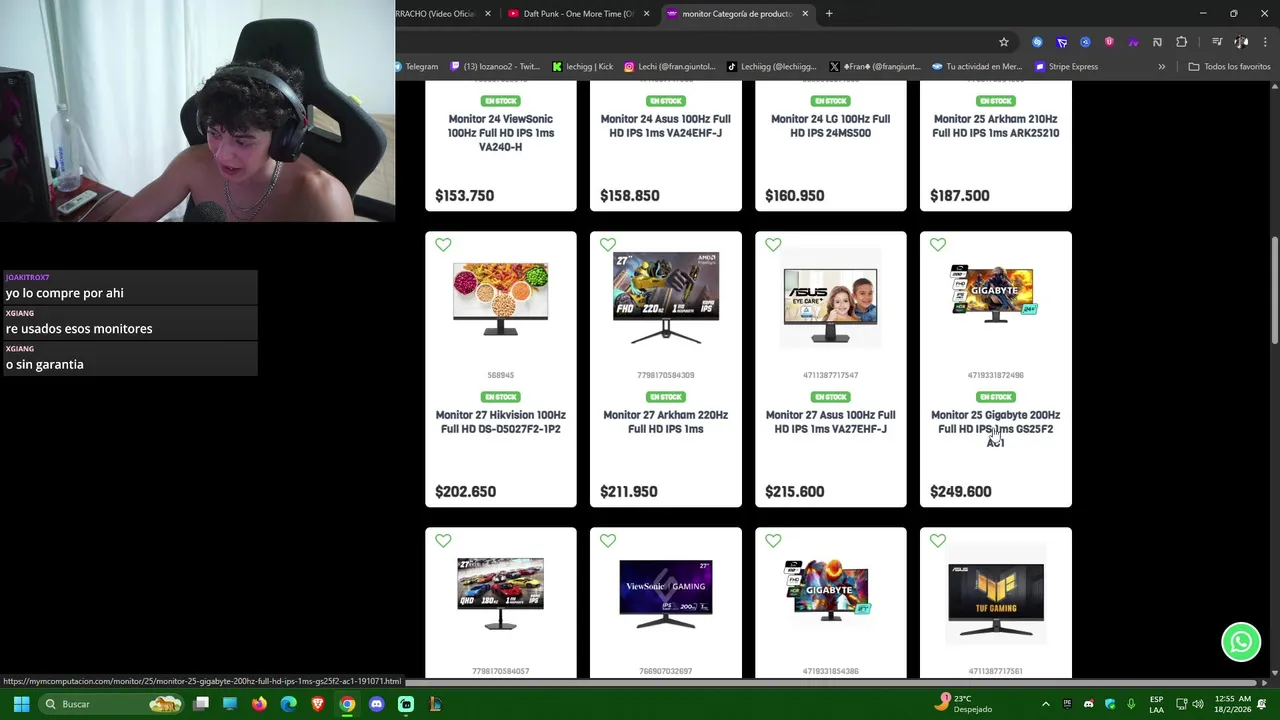Open Discord from the taskbar
Image resolution: width=1280 pixels, height=720 pixels.
click(x=376, y=704)
